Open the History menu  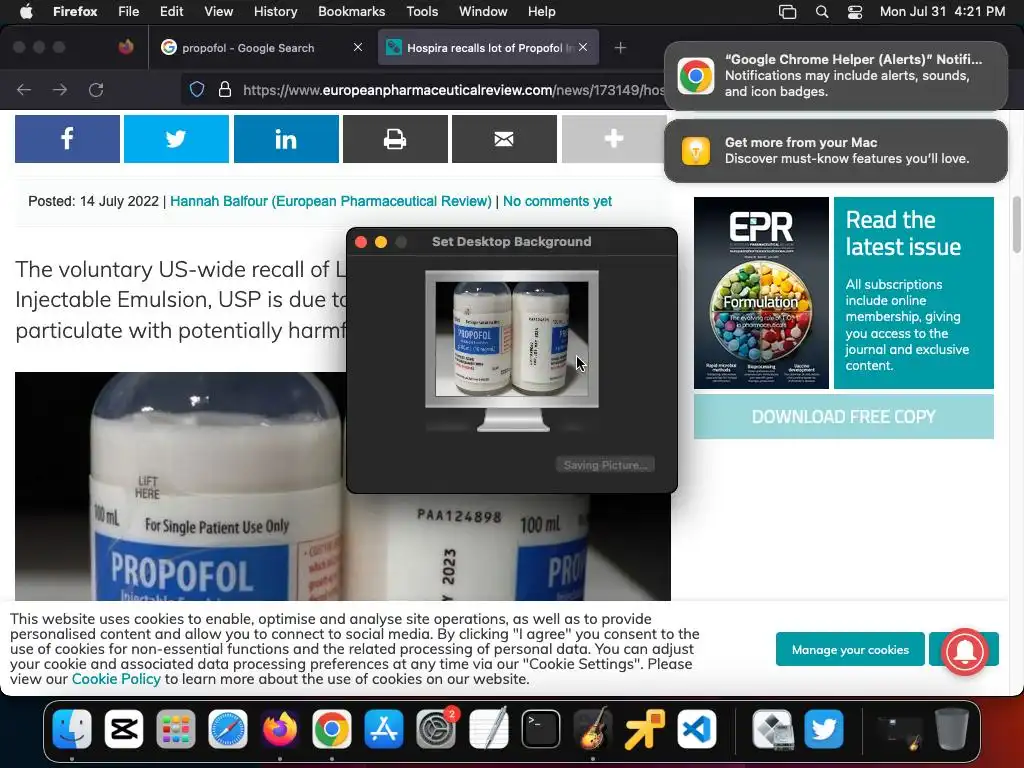click(276, 12)
